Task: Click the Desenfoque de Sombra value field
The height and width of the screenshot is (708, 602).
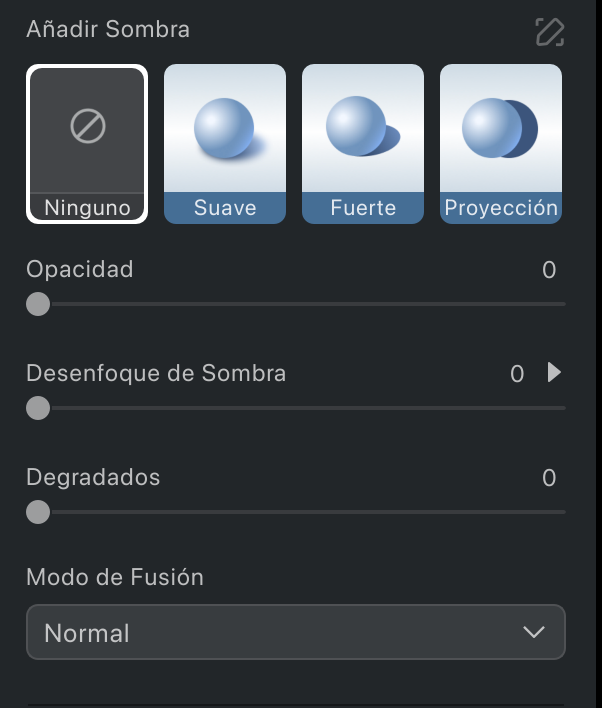Action: [x=517, y=374]
